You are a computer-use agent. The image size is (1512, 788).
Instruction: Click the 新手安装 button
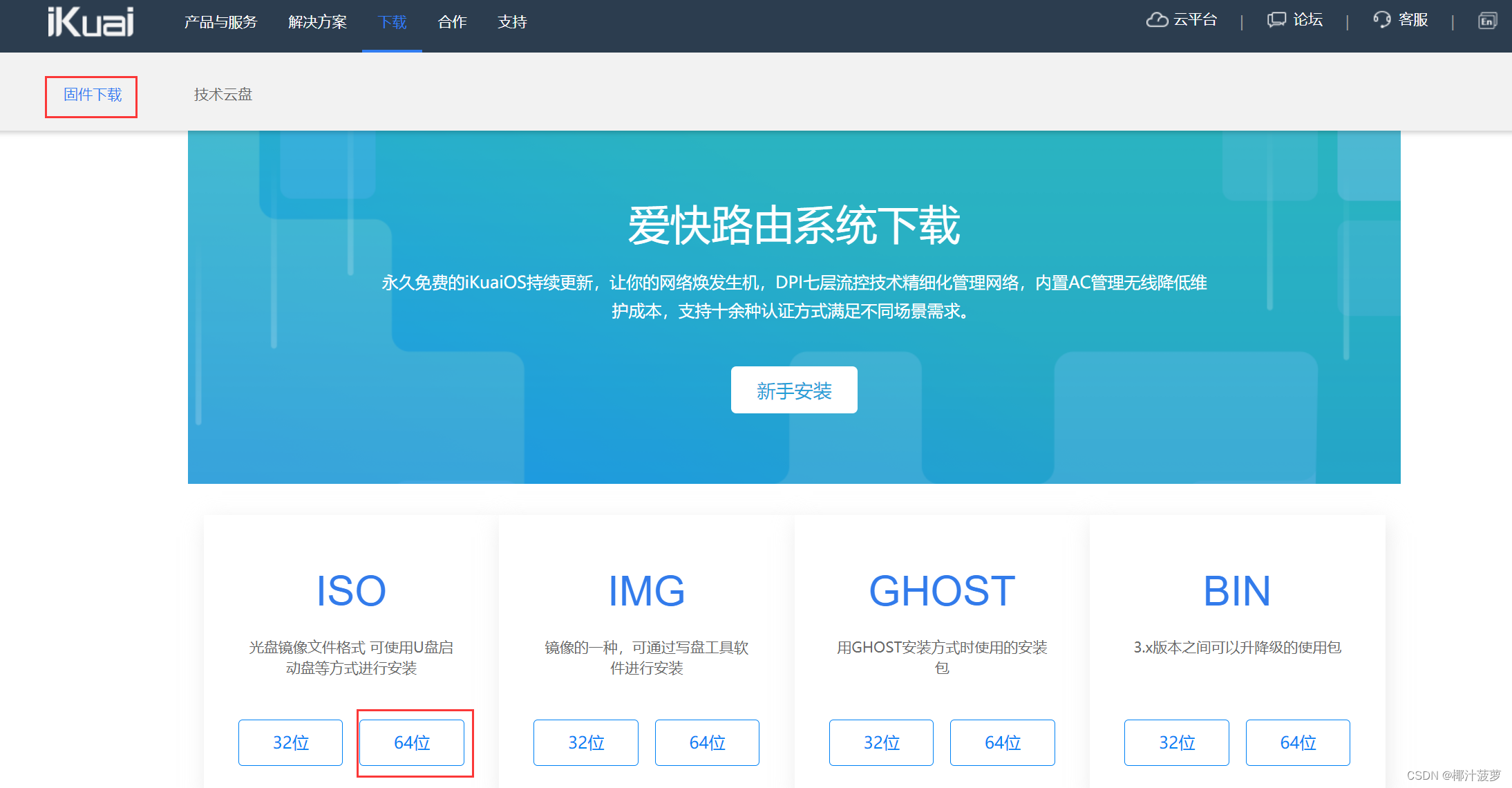[793, 391]
